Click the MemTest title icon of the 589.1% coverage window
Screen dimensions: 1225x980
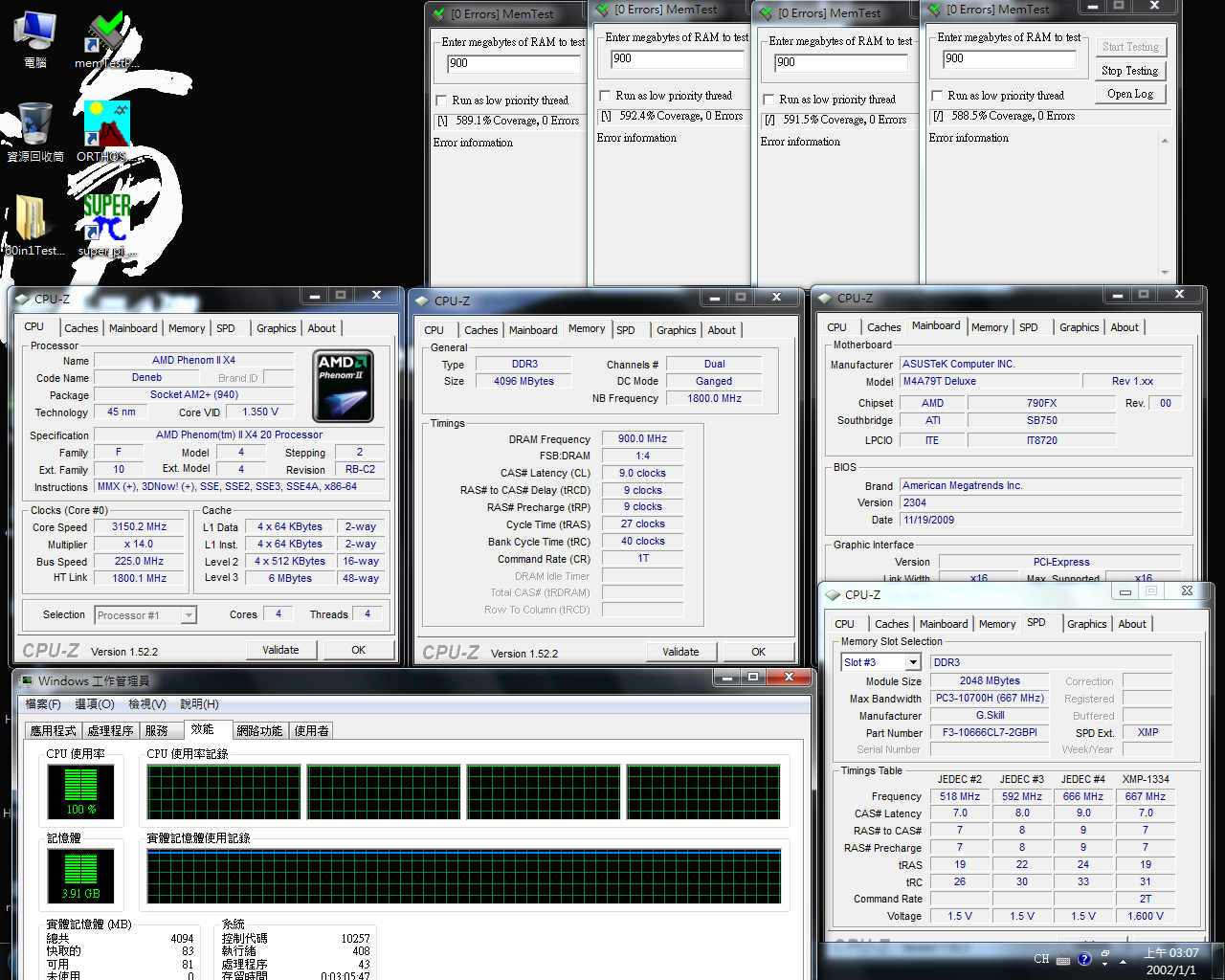[x=439, y=14]
